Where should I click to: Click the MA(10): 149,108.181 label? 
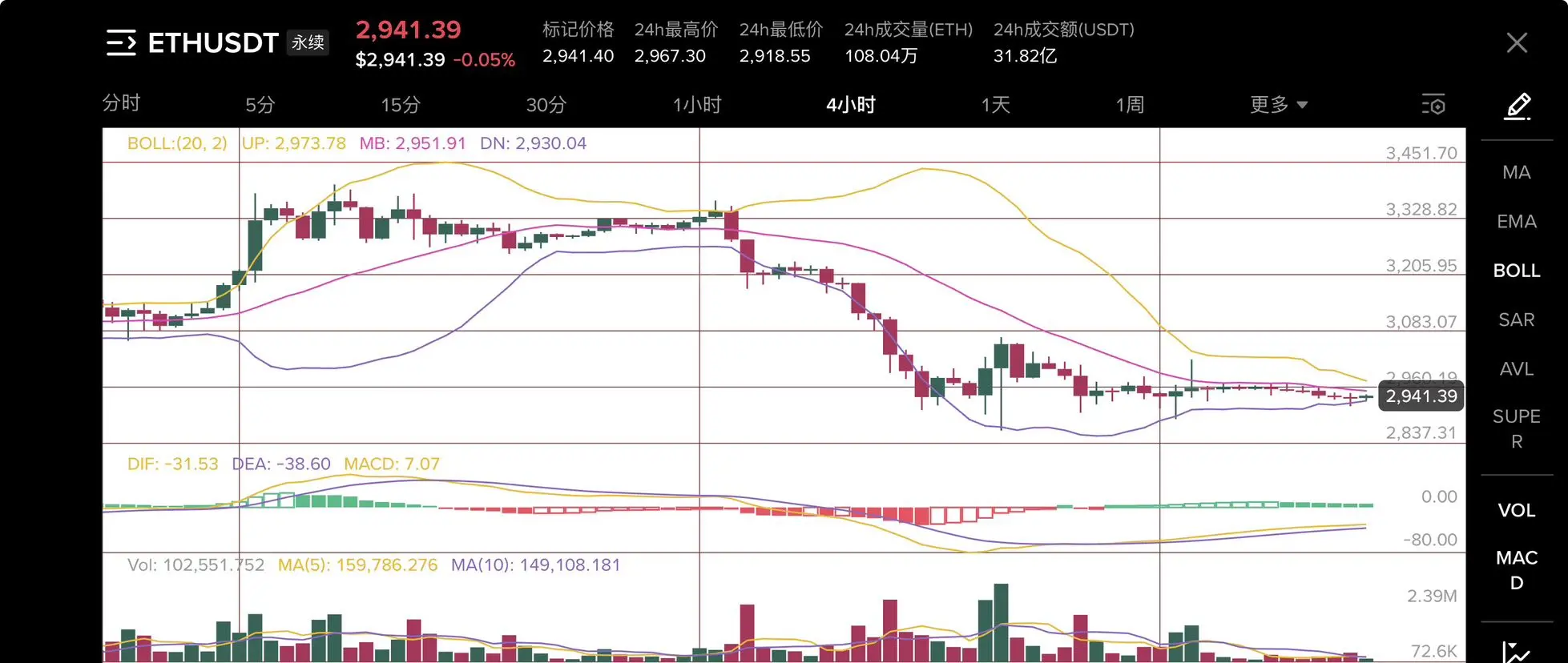[536, 565]
